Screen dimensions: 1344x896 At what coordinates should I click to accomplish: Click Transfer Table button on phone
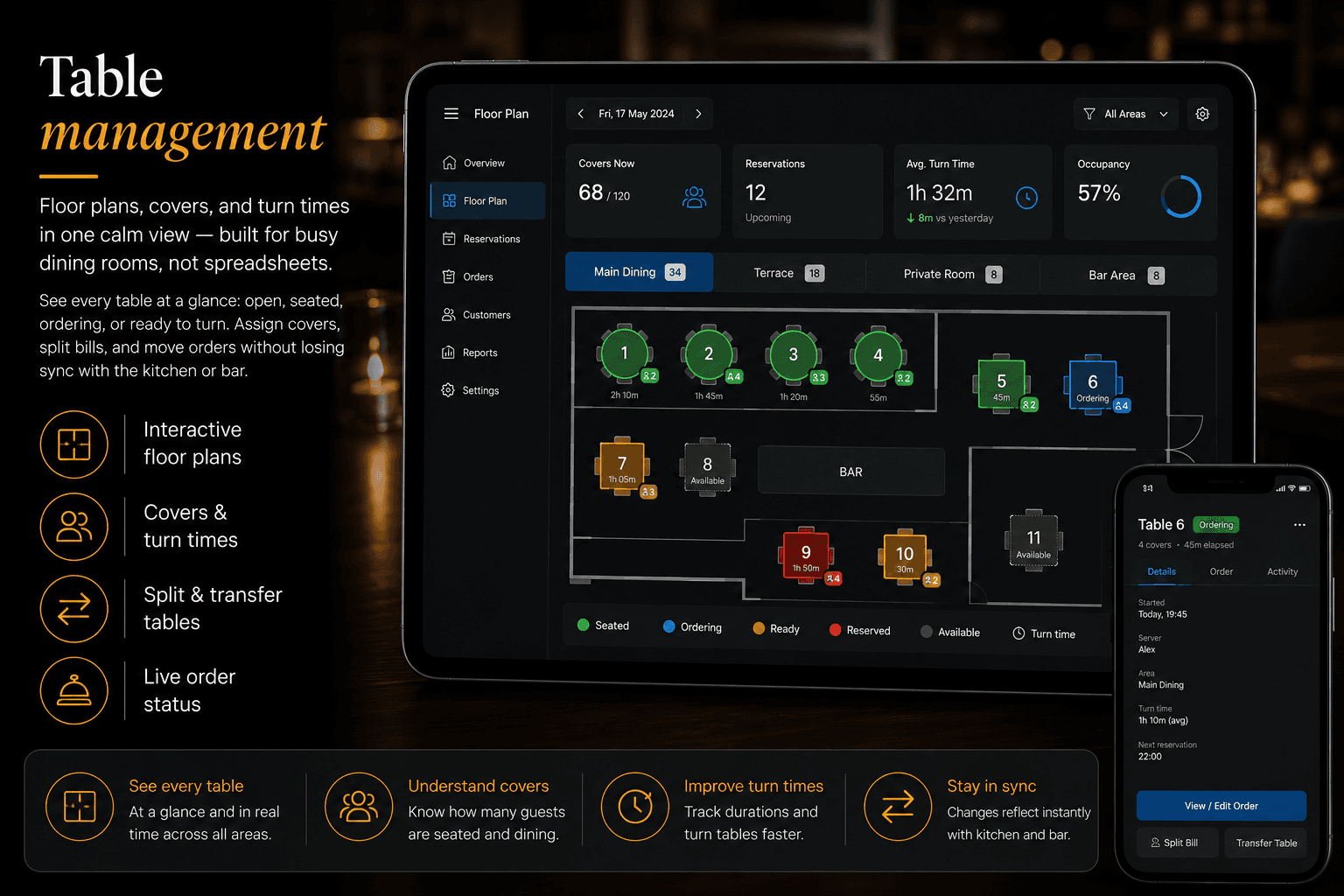pos(1266,843)
